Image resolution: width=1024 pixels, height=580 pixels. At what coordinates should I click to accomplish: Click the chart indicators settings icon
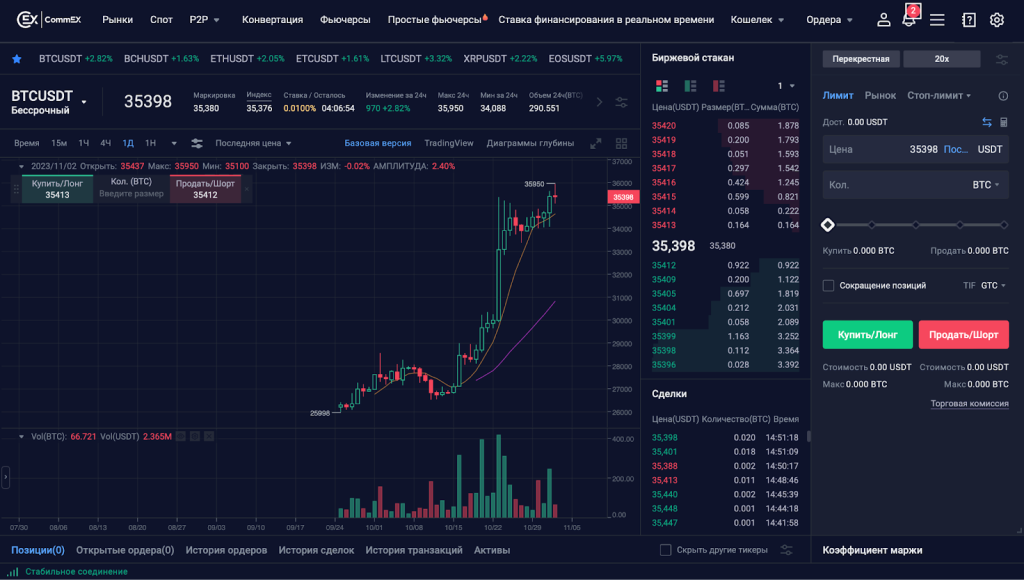pyautogui.click(x=197, y=143)
